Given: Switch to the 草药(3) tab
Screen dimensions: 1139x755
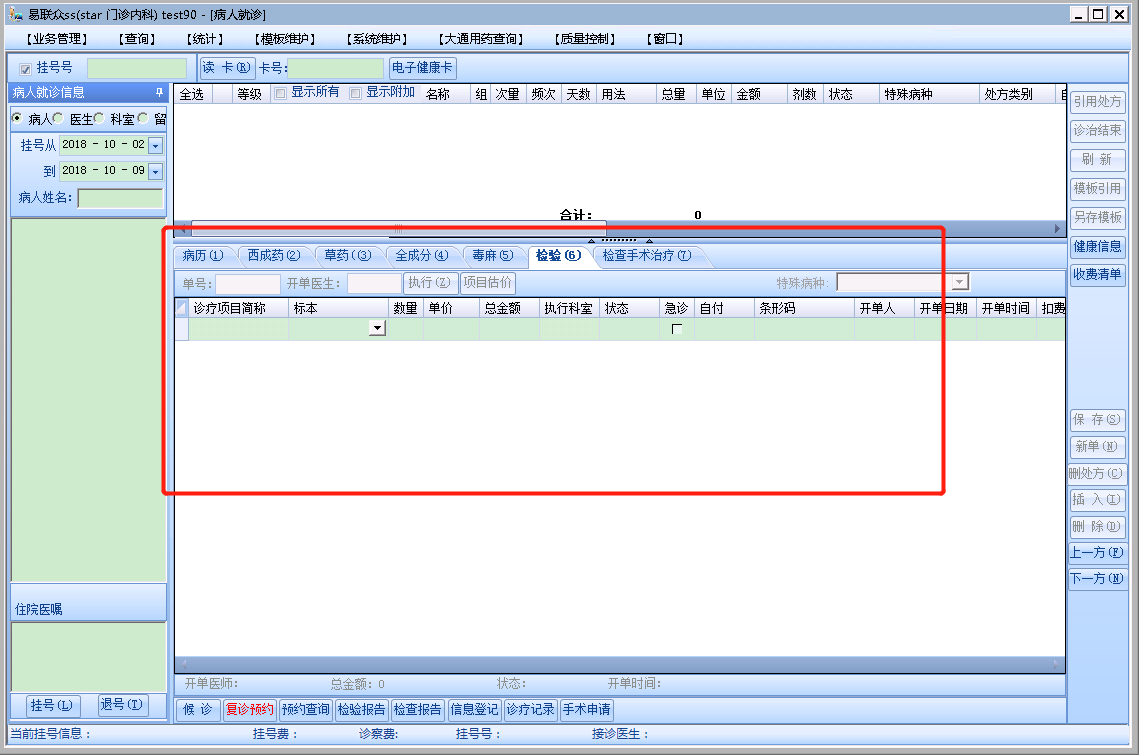Looking at the screenshot, I should tap(348, 256).
